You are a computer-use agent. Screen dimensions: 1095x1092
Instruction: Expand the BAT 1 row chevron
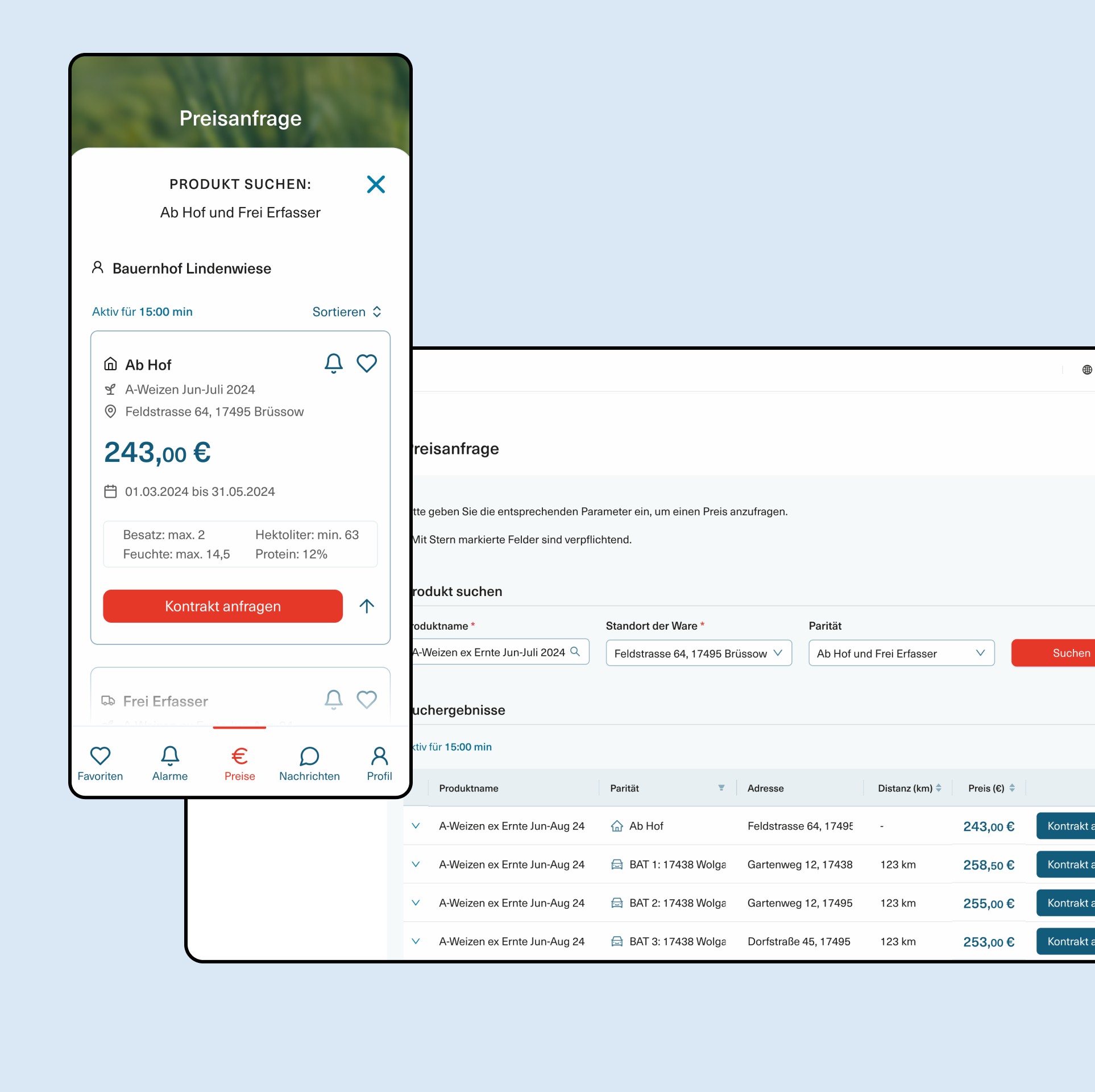416,864
